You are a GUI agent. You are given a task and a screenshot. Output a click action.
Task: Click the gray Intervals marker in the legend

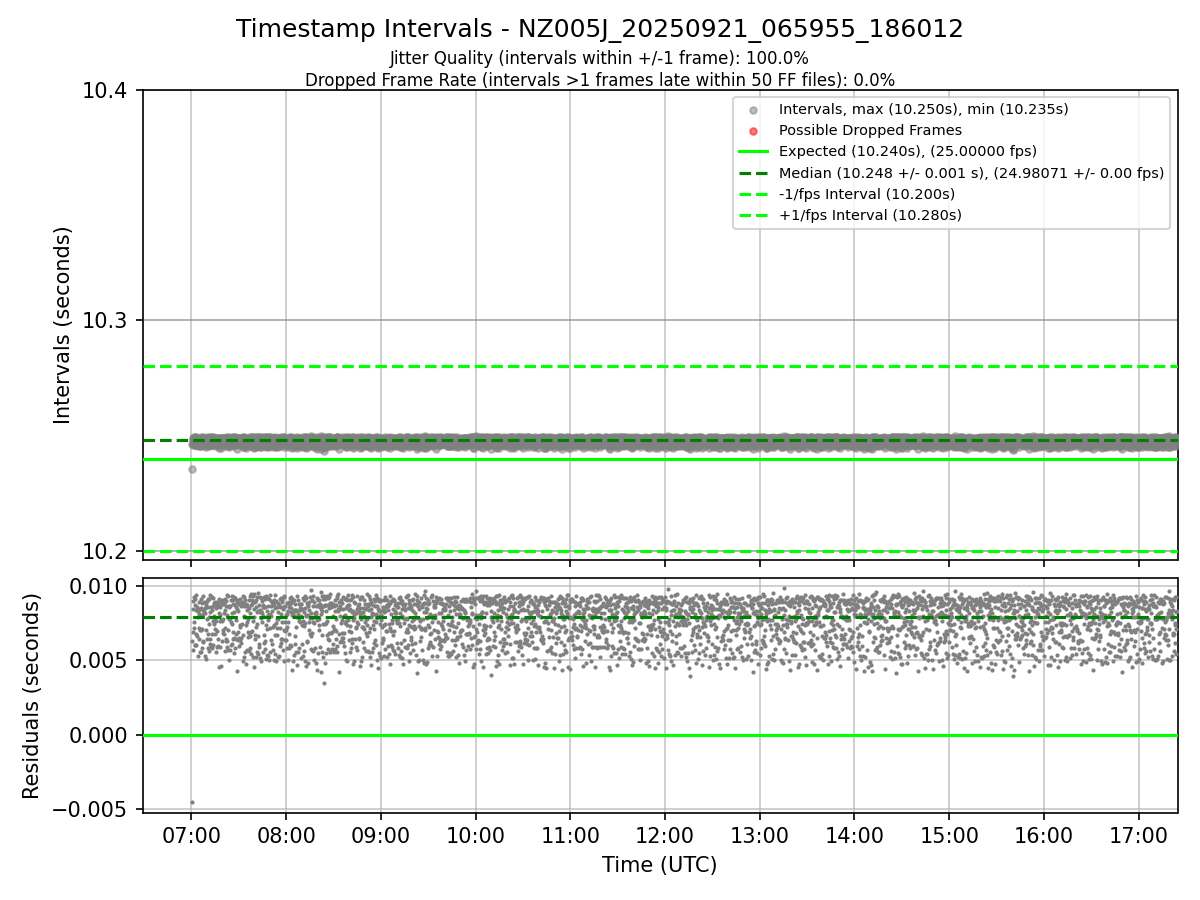click(x=754, y=110)
